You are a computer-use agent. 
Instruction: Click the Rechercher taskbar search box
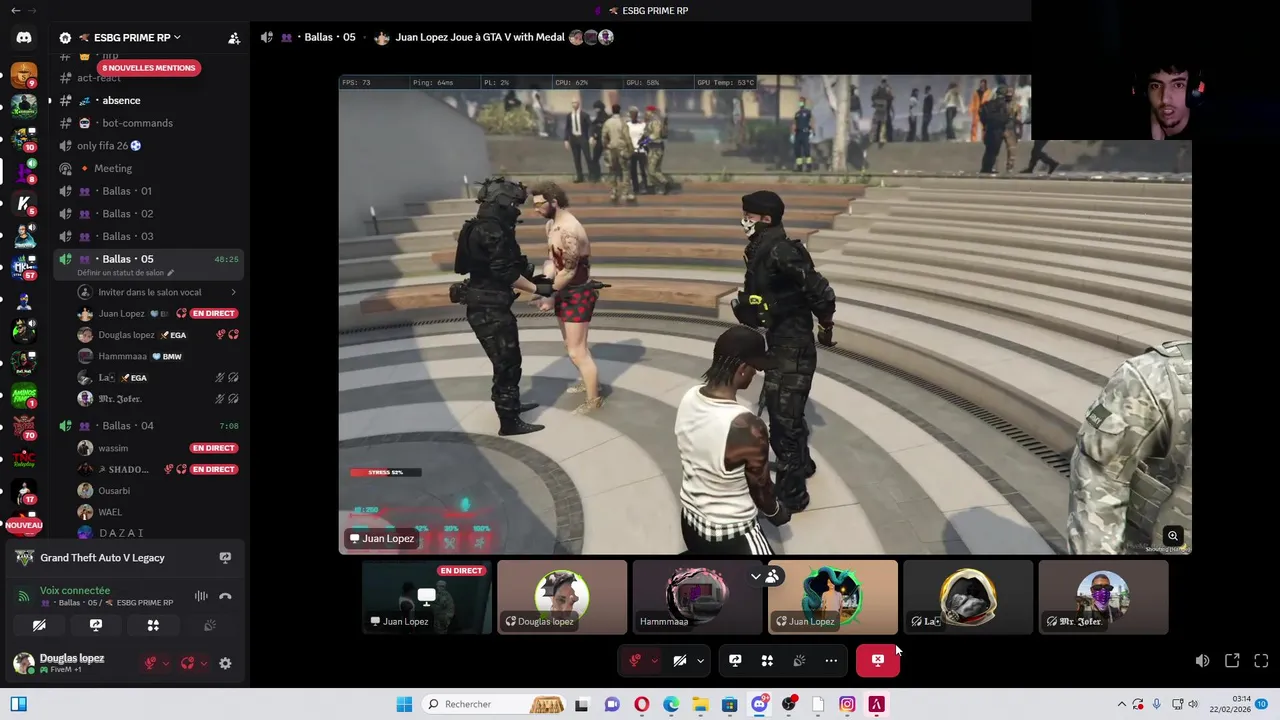click(495, 704)
